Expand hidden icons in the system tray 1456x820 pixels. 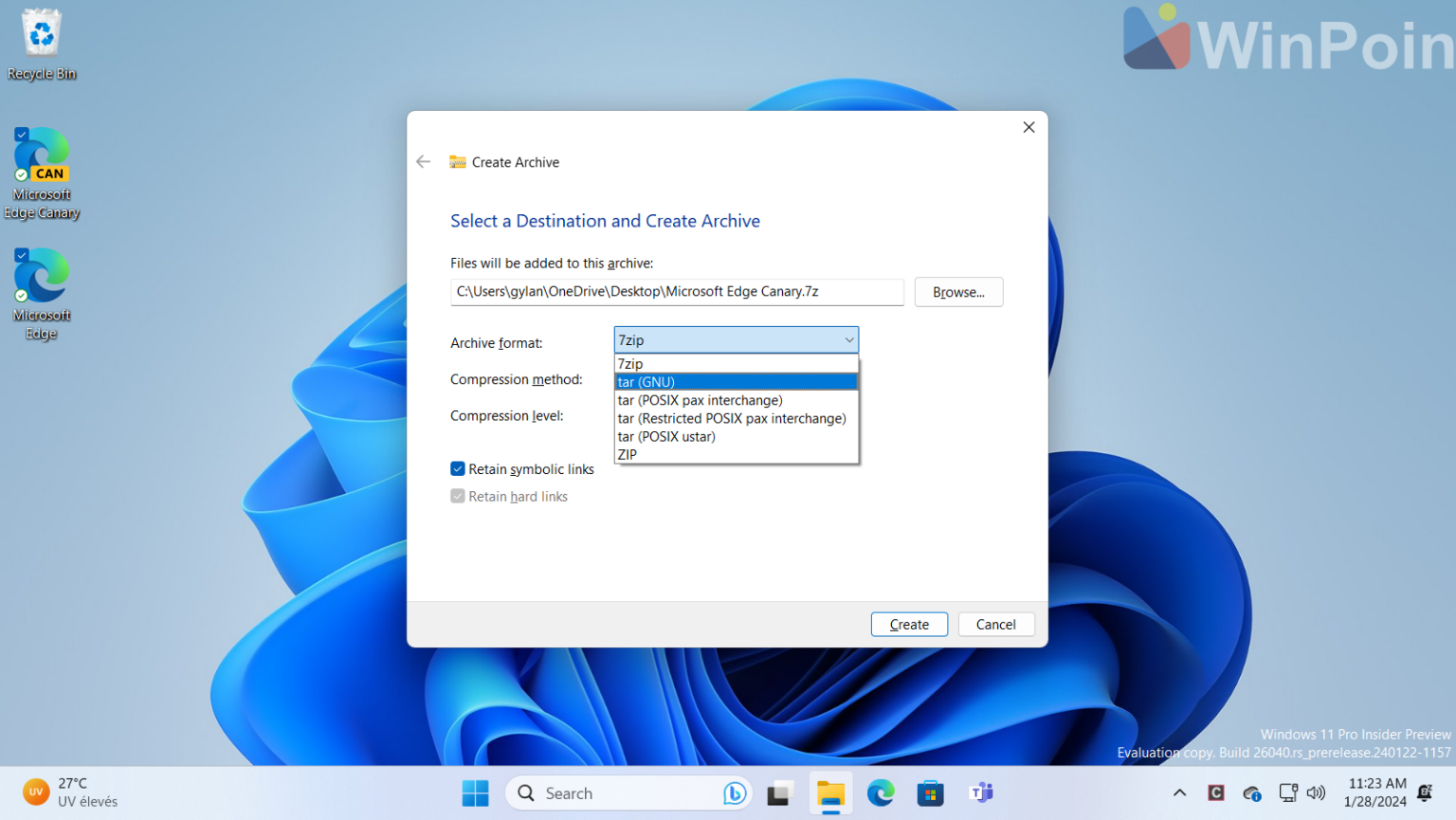1178,793
